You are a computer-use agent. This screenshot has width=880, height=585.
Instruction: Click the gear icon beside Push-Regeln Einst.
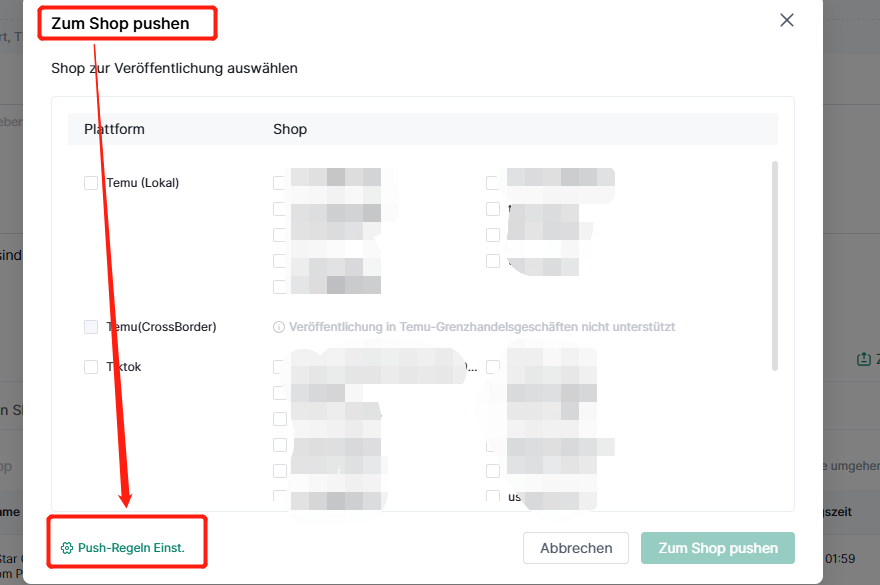(67, 548)
